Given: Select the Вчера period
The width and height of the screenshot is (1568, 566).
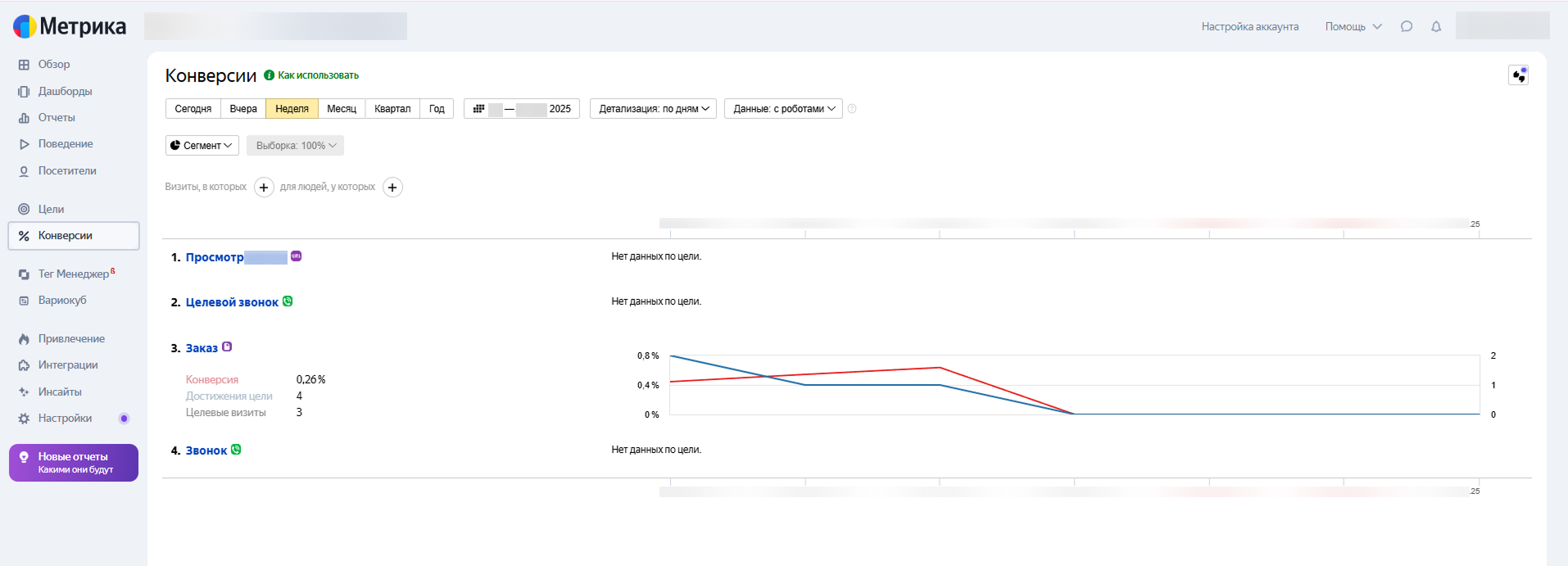Looking at the screenshot, I should click(243, 108).
